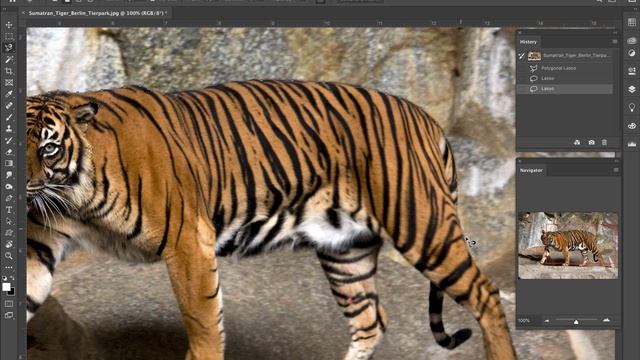
Task: Select the Dodge tool
Action: [x=9, y=187]
